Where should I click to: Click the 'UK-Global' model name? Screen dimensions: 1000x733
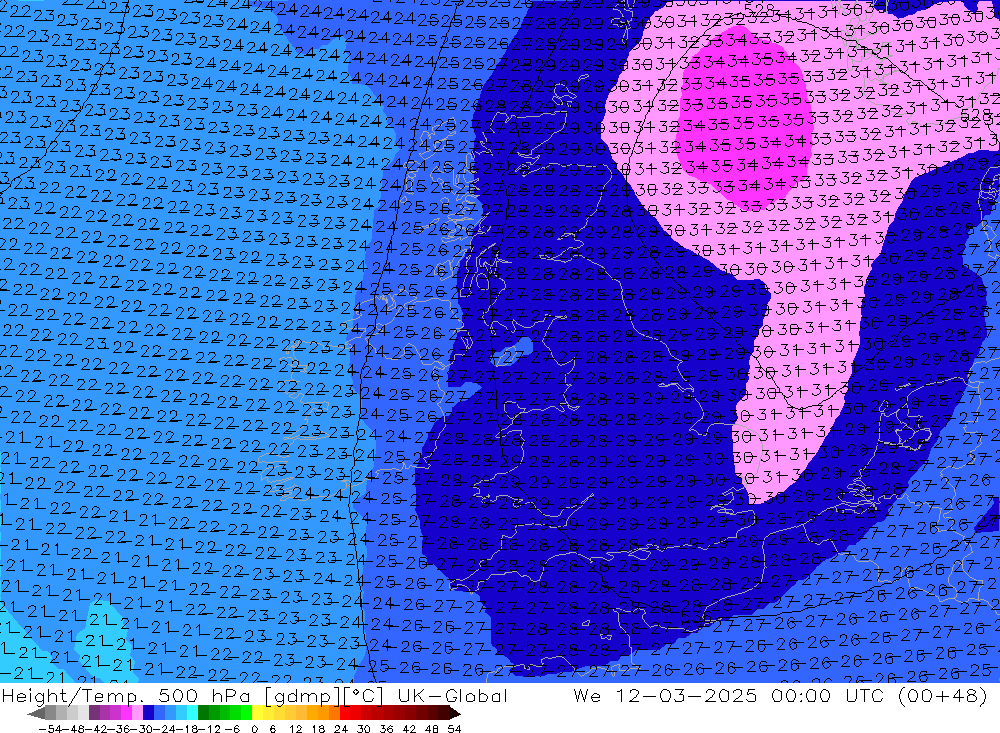pos(452,695)
